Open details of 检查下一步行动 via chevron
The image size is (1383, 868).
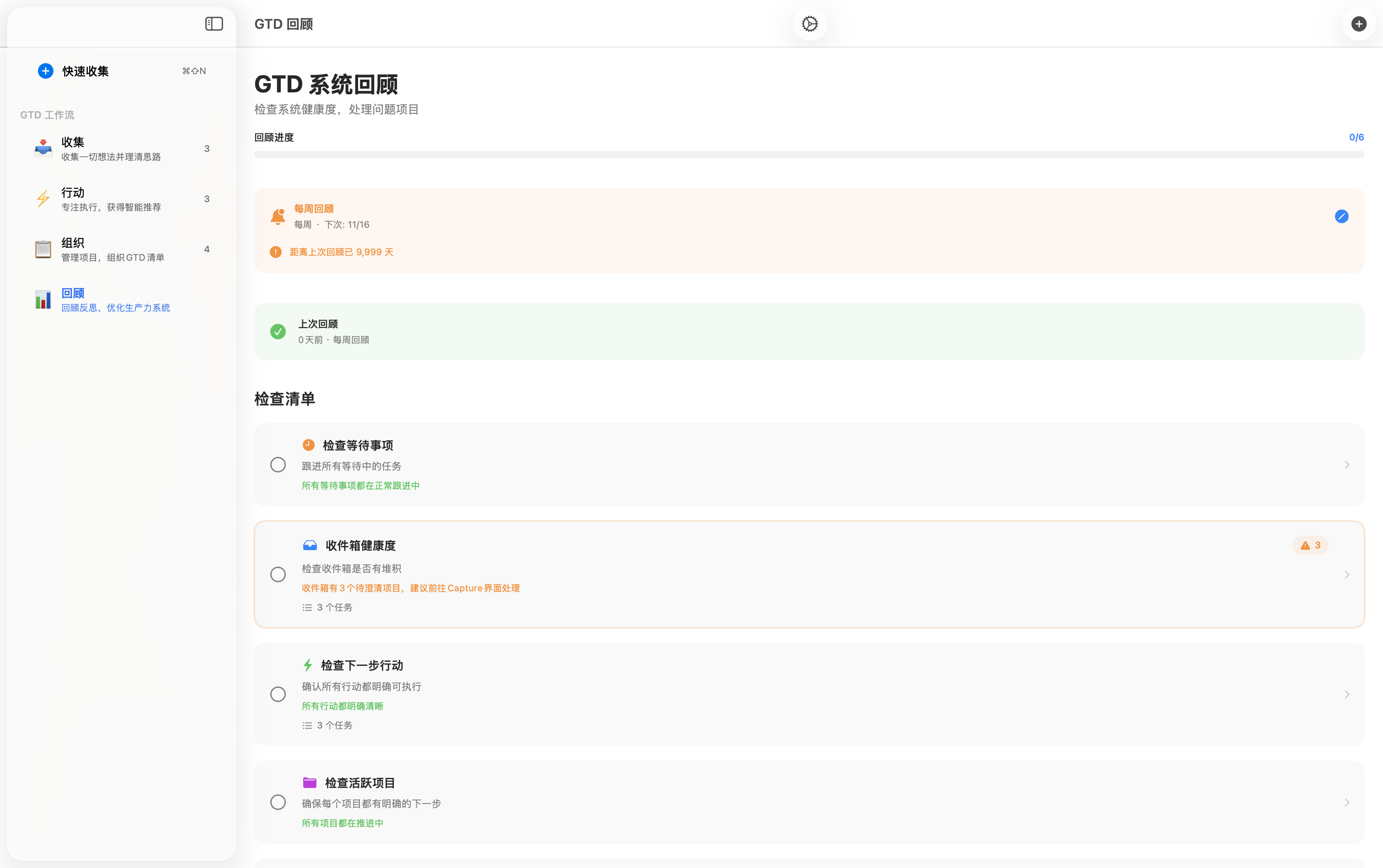1347,694
